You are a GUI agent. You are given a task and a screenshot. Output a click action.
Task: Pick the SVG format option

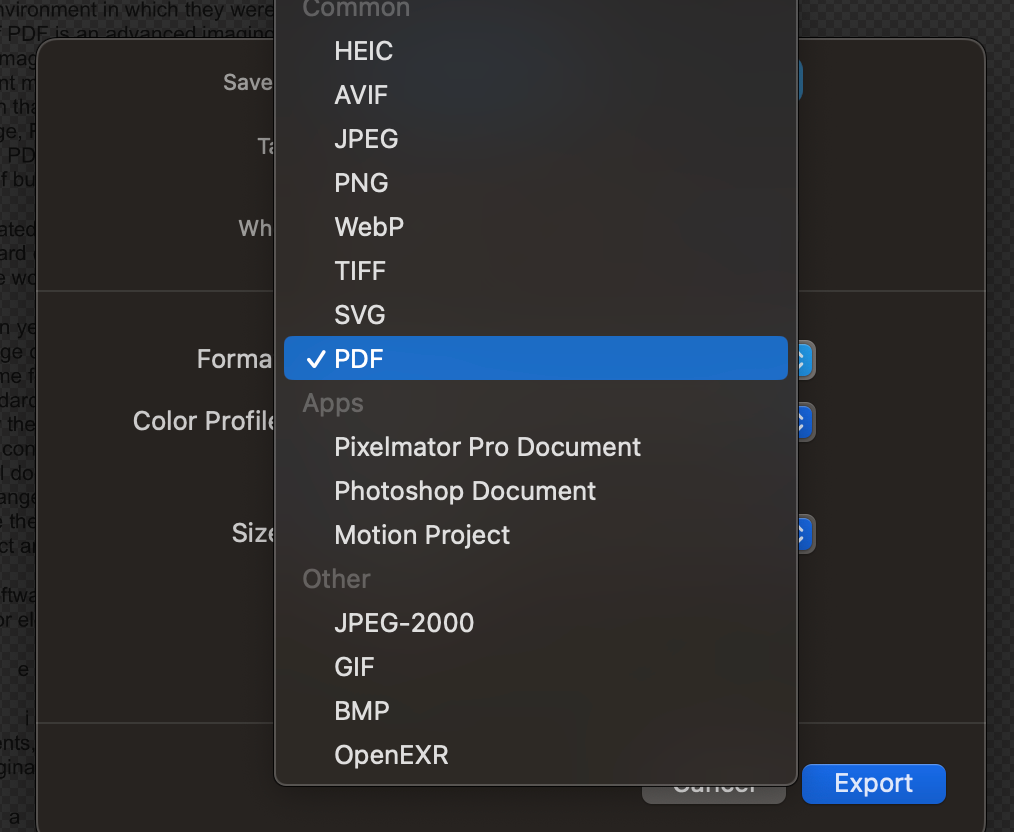tap(535, 315)
